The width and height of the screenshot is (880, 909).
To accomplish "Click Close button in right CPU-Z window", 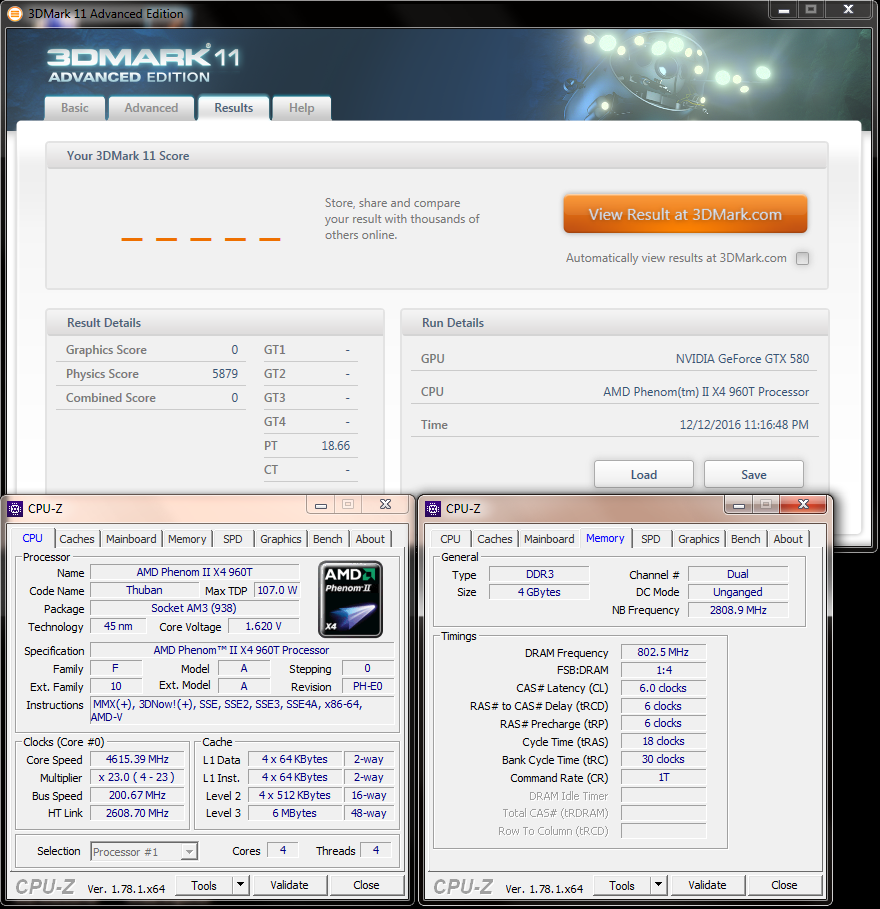I will 784,885.
